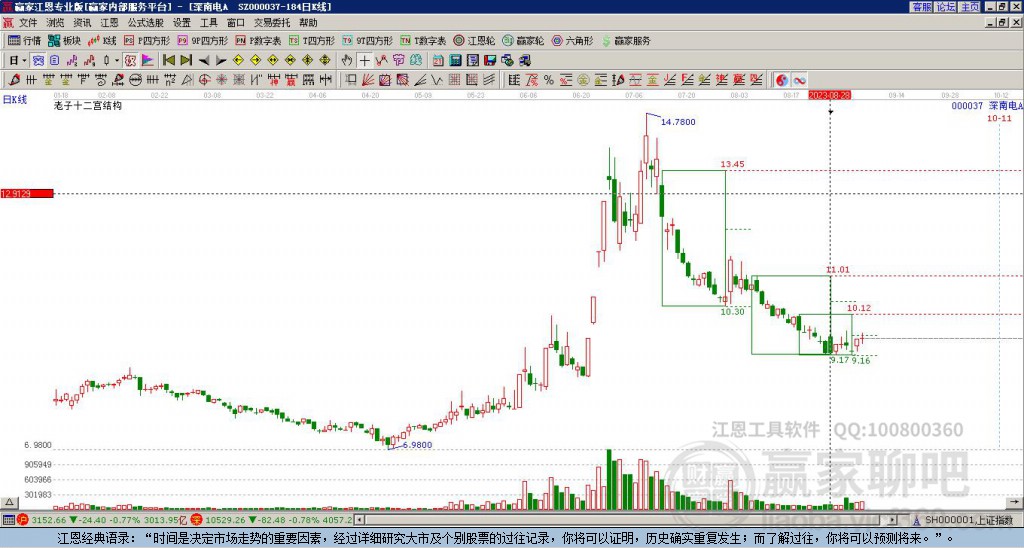Click the circled horizontal-line icon

136,80
